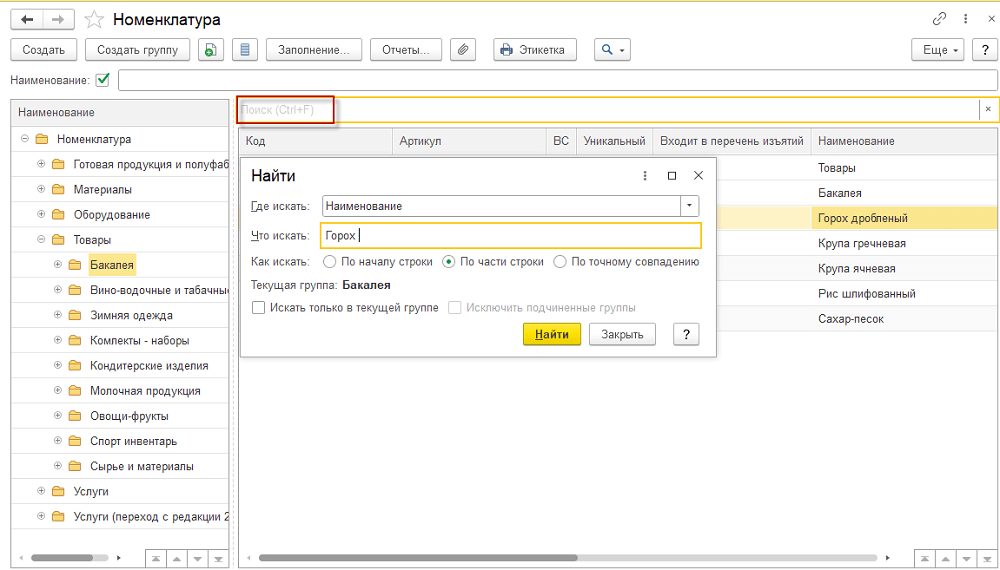Select the Овощи-фрукты tree item
This screenshot has height=570, width=1000.
tap(129, 416)
